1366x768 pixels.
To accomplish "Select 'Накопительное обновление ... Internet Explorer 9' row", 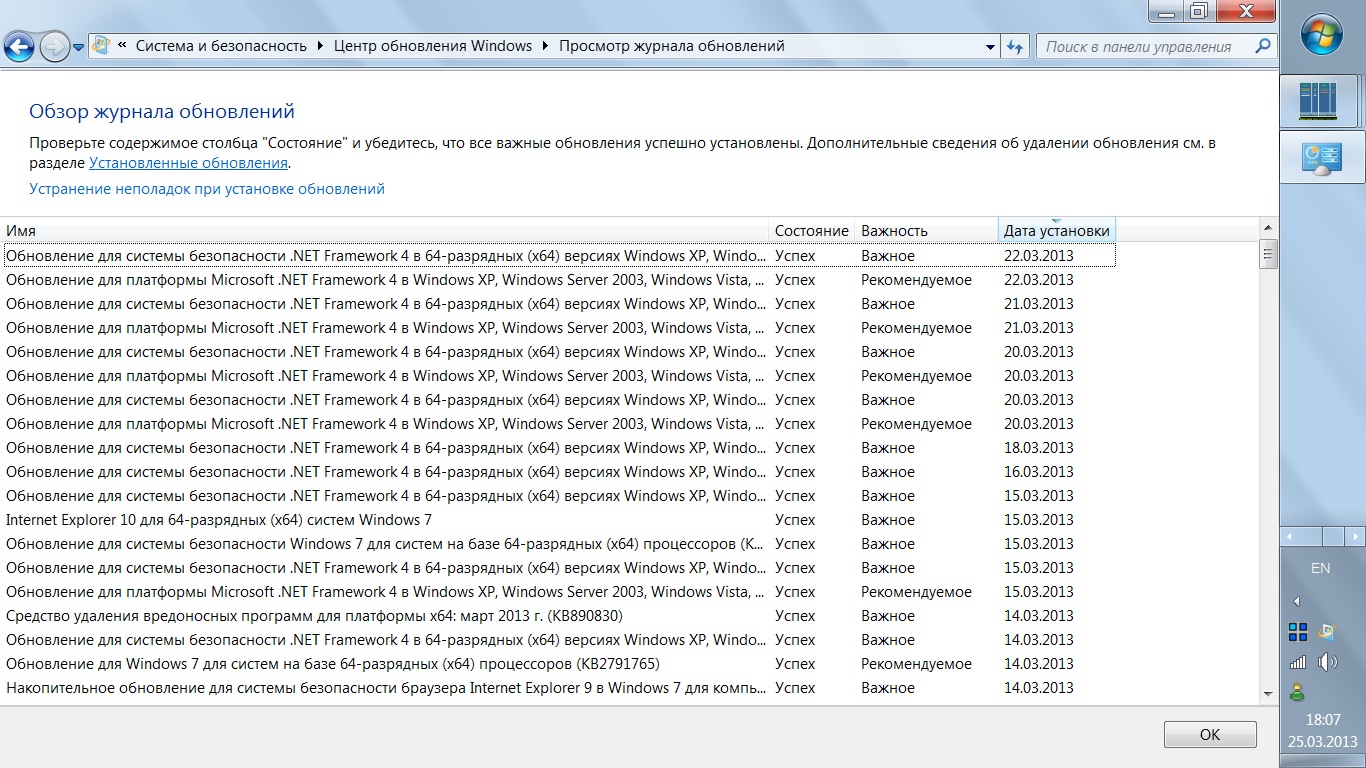I will point(558,688).
